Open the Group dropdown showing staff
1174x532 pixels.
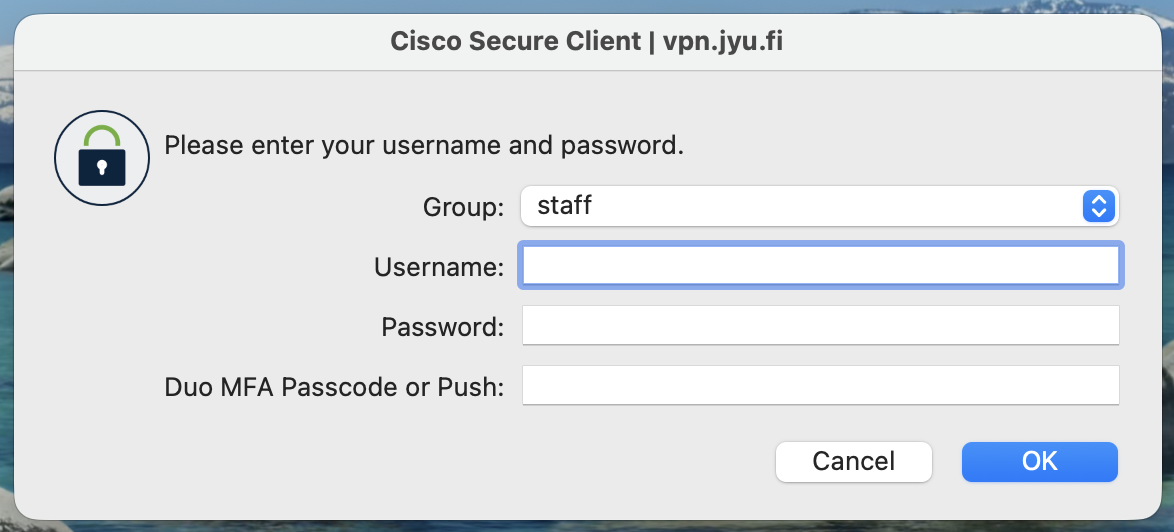800,207
